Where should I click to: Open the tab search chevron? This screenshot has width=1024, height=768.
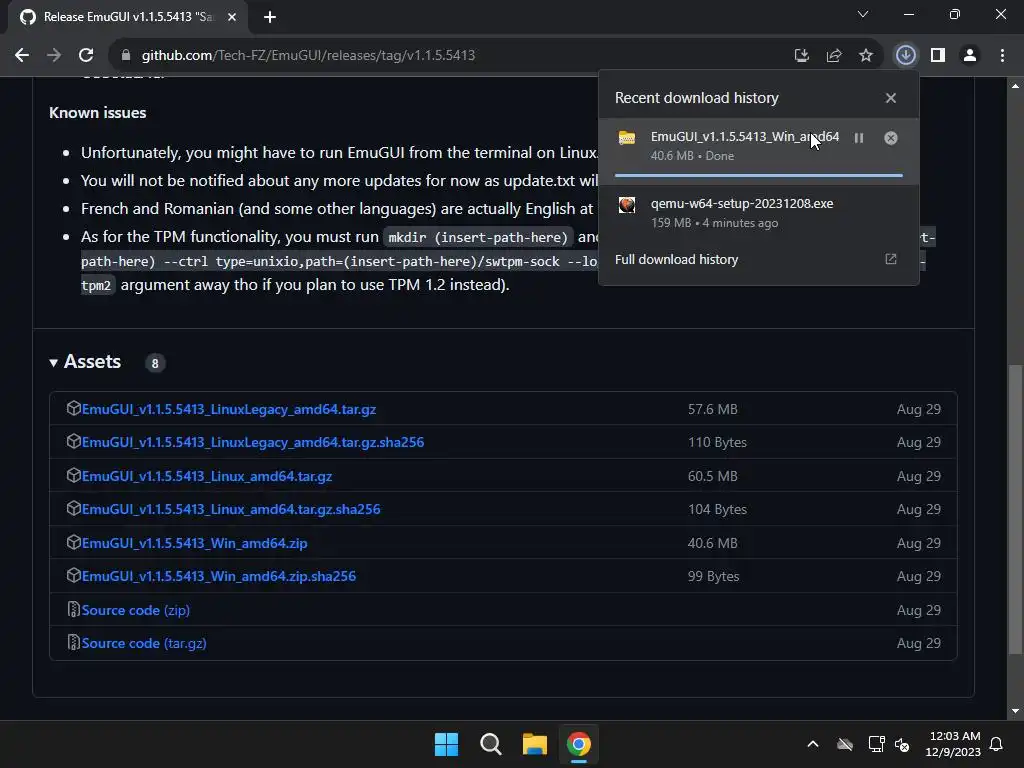(x=863, y=14)
